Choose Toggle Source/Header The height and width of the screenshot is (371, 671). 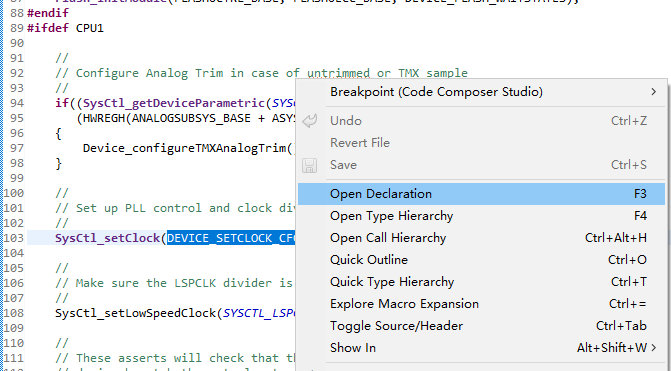481,326
